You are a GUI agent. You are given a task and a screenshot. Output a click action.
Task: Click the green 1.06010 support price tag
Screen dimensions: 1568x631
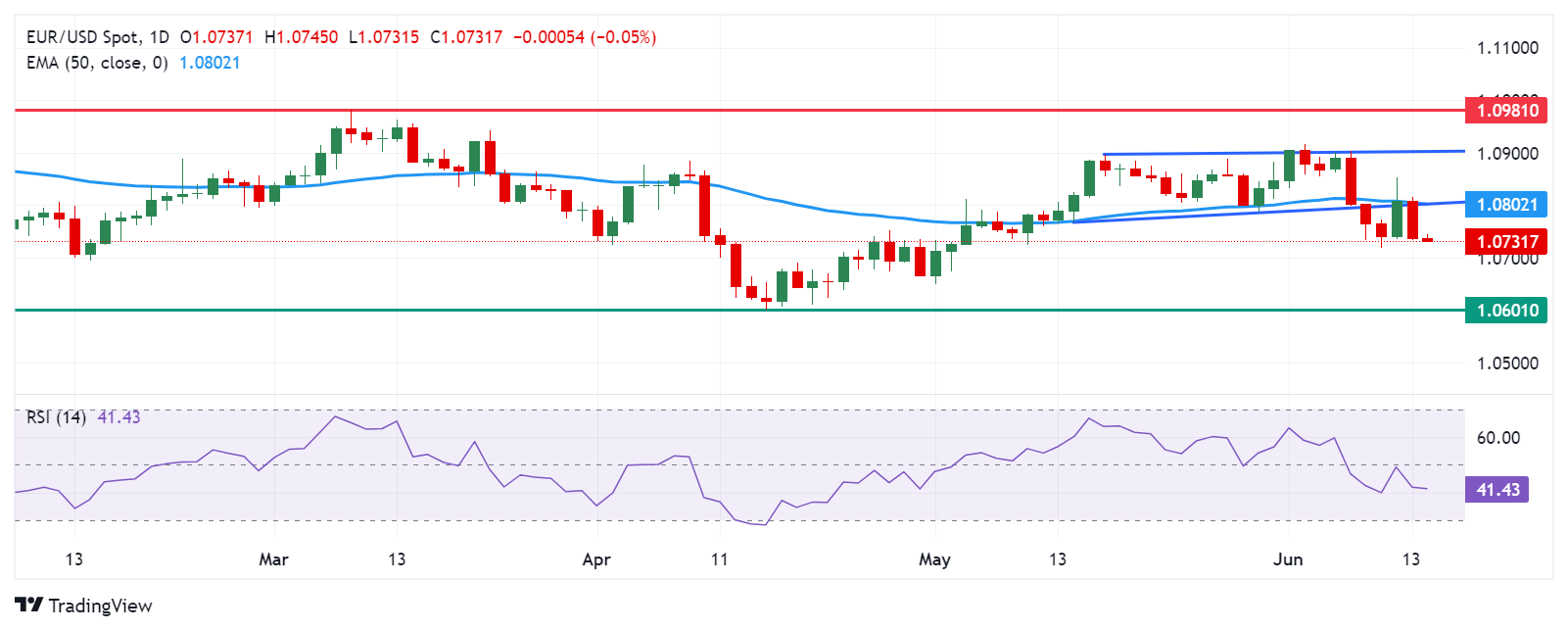(1506, 311)
